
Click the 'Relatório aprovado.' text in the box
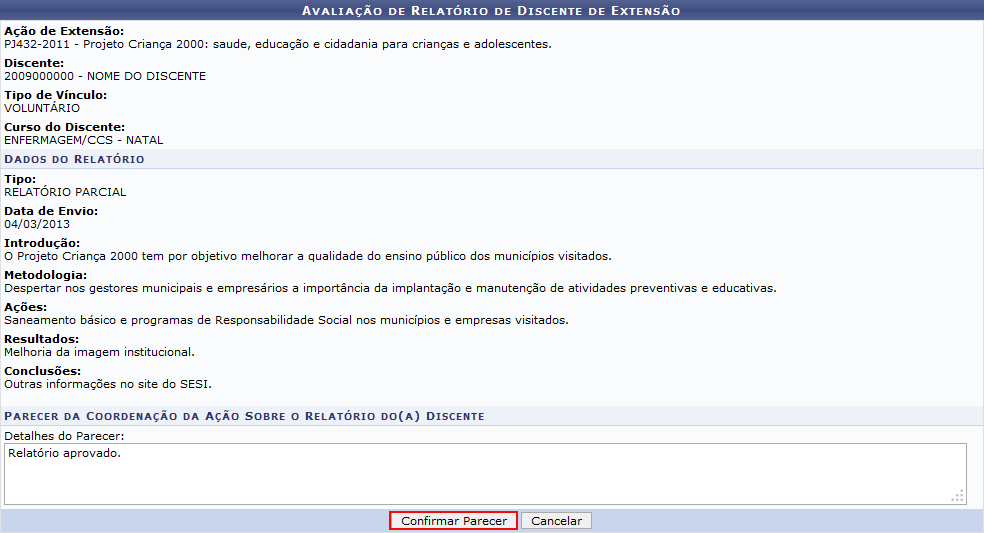click(64, 453)
